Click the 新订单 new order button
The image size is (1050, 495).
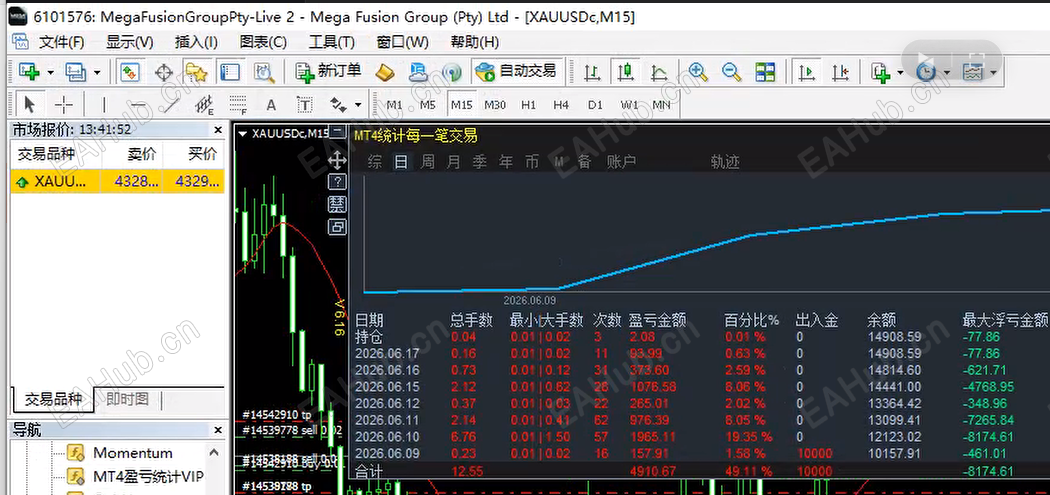tap(329, 72)
